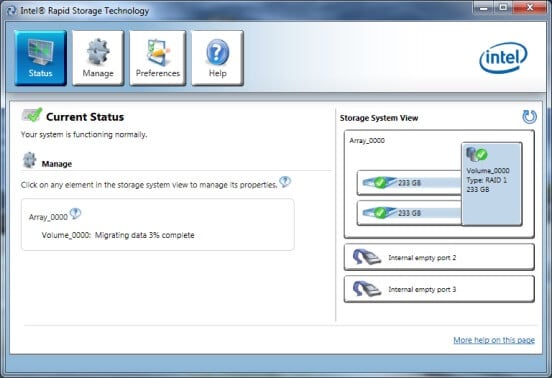Viewport: 552px width, 378px height.
Task: Minimize the Intel Rapid Storage window
Action: tap(484, 8)
